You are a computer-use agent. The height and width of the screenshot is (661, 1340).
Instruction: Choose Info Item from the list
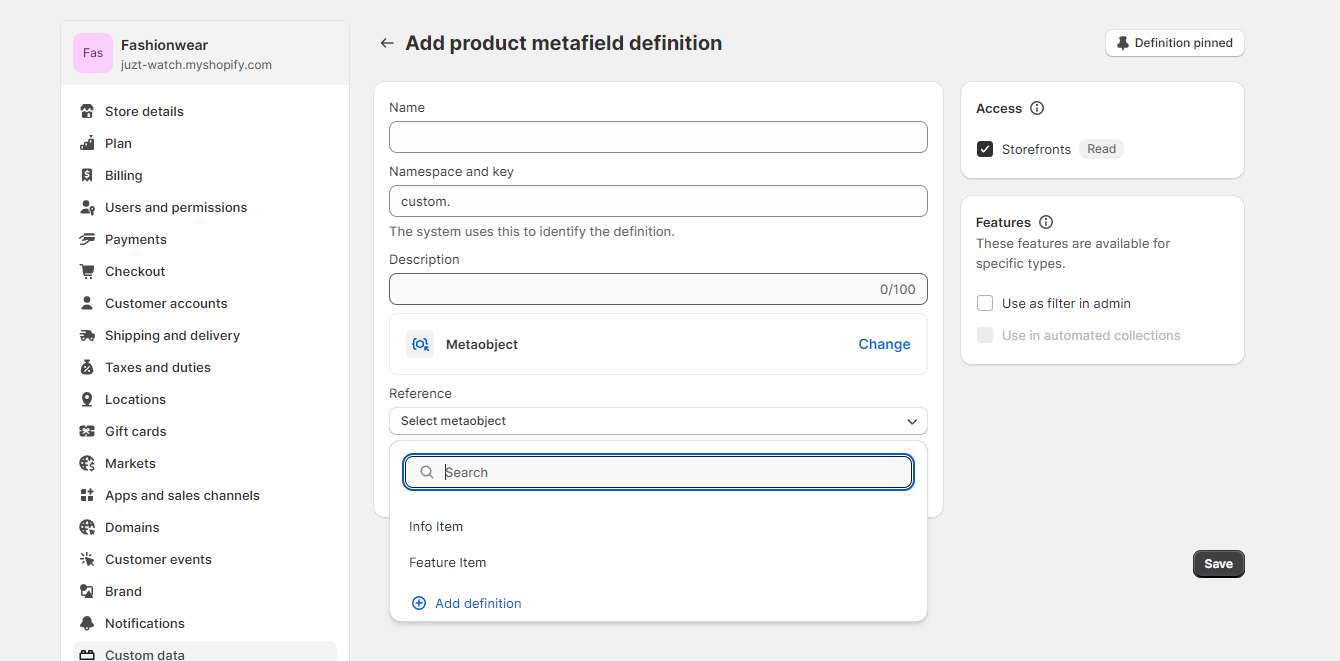436,526
